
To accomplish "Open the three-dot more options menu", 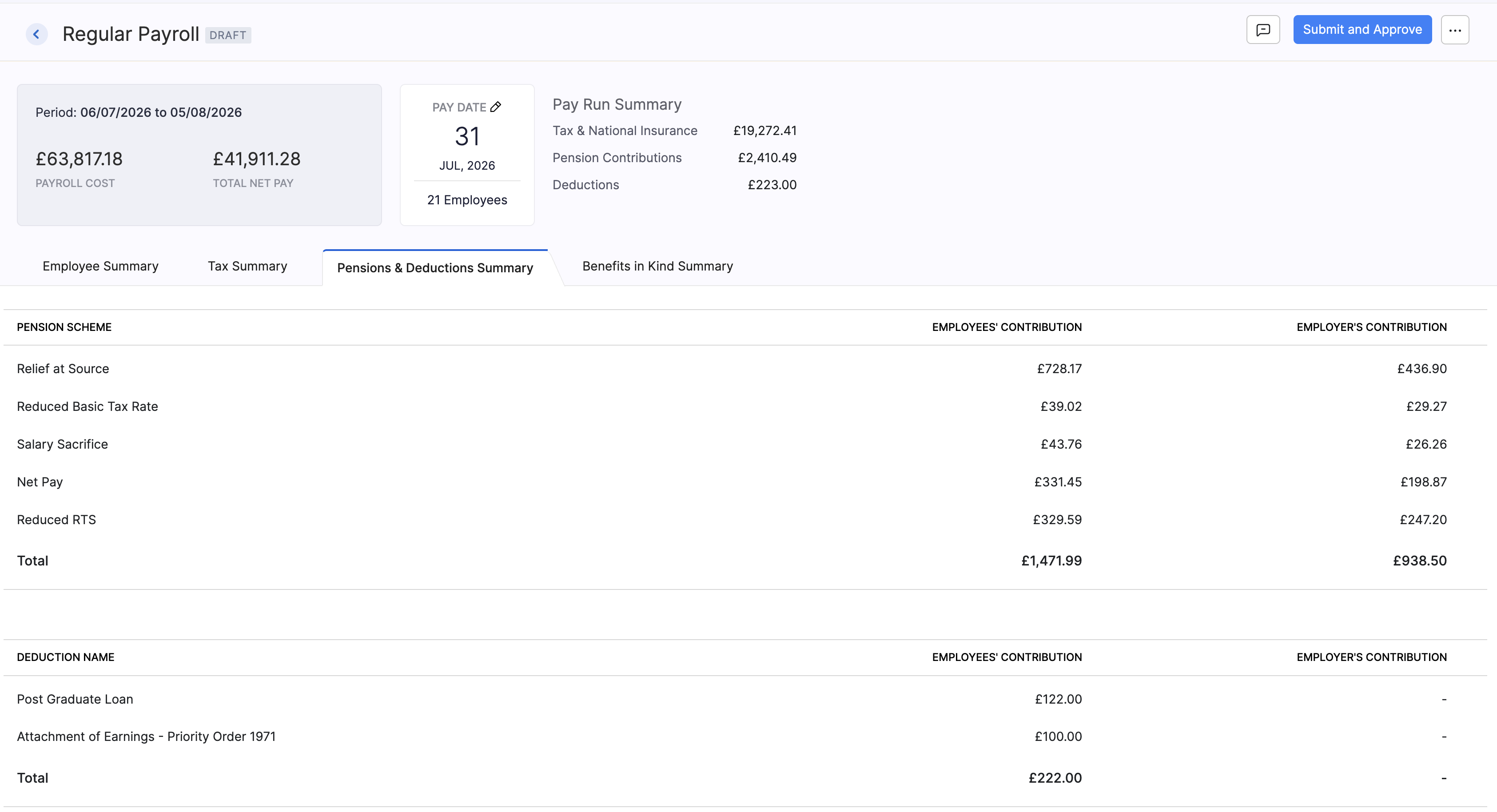I will point(1454,30).
